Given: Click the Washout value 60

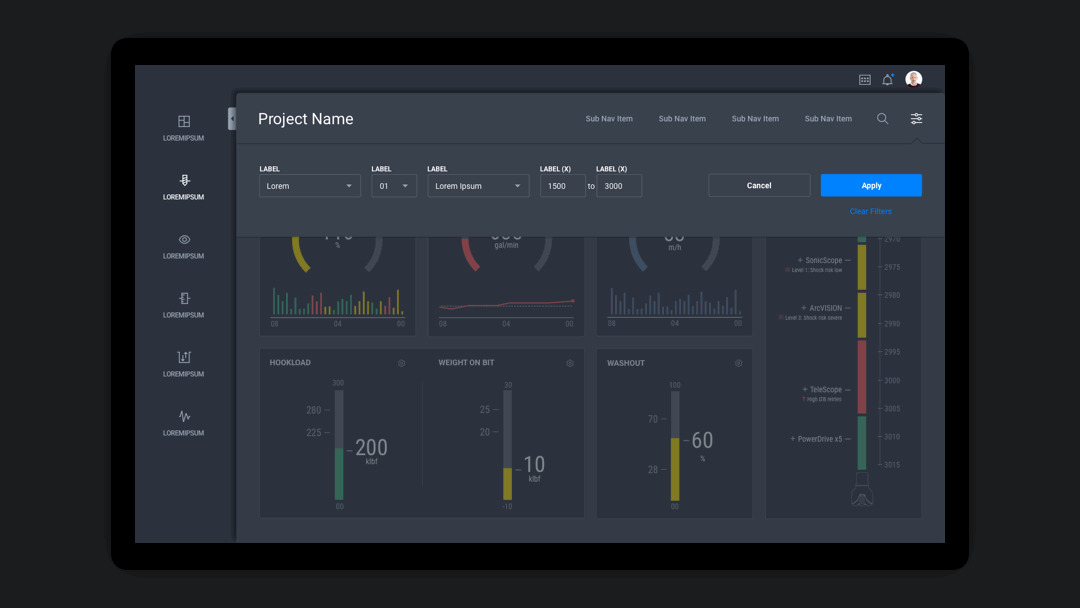Looking at the screenshot, I should pos(703,441).
